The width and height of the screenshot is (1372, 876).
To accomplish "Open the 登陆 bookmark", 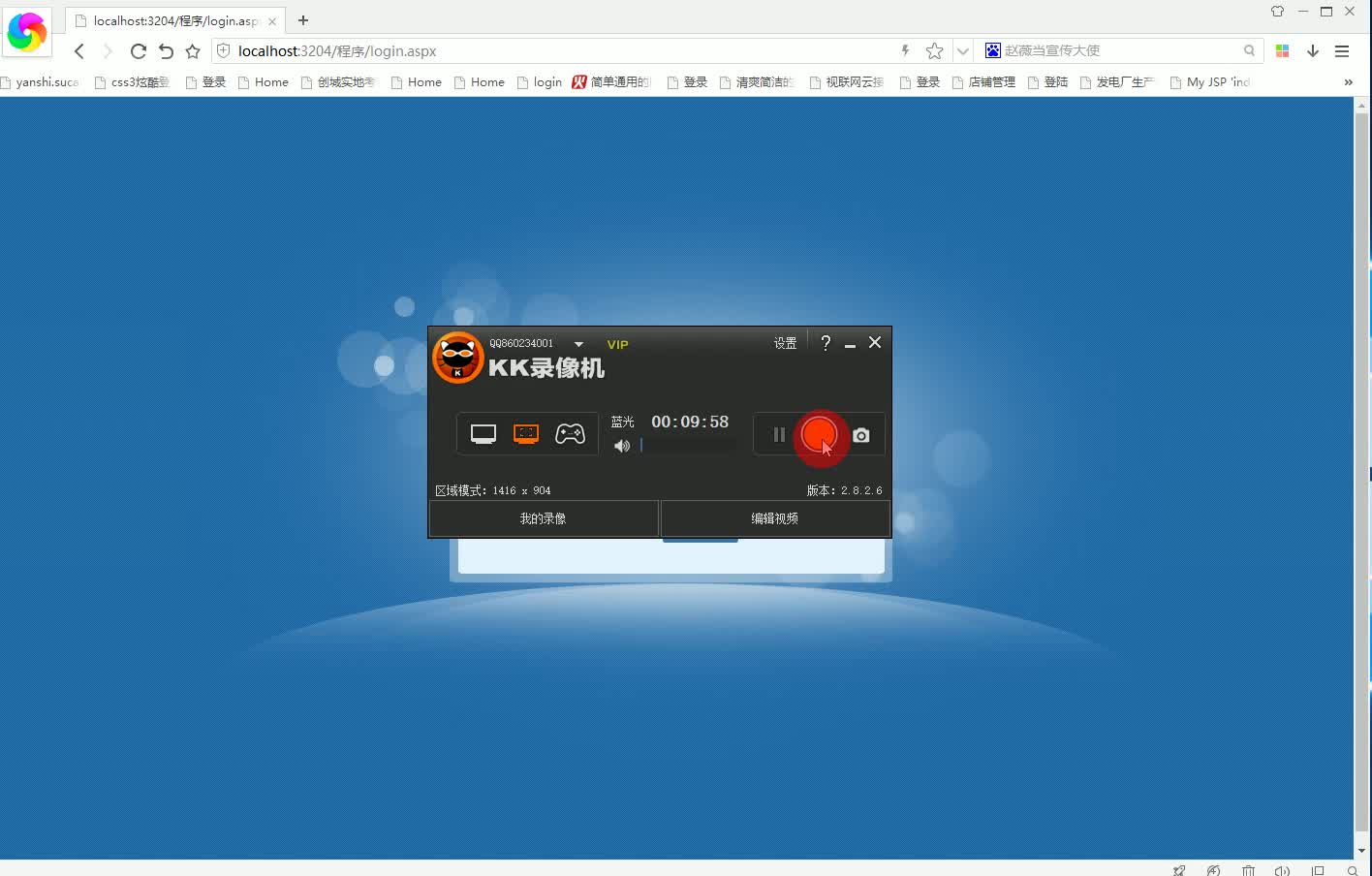I will click(x=1048, y=82).
